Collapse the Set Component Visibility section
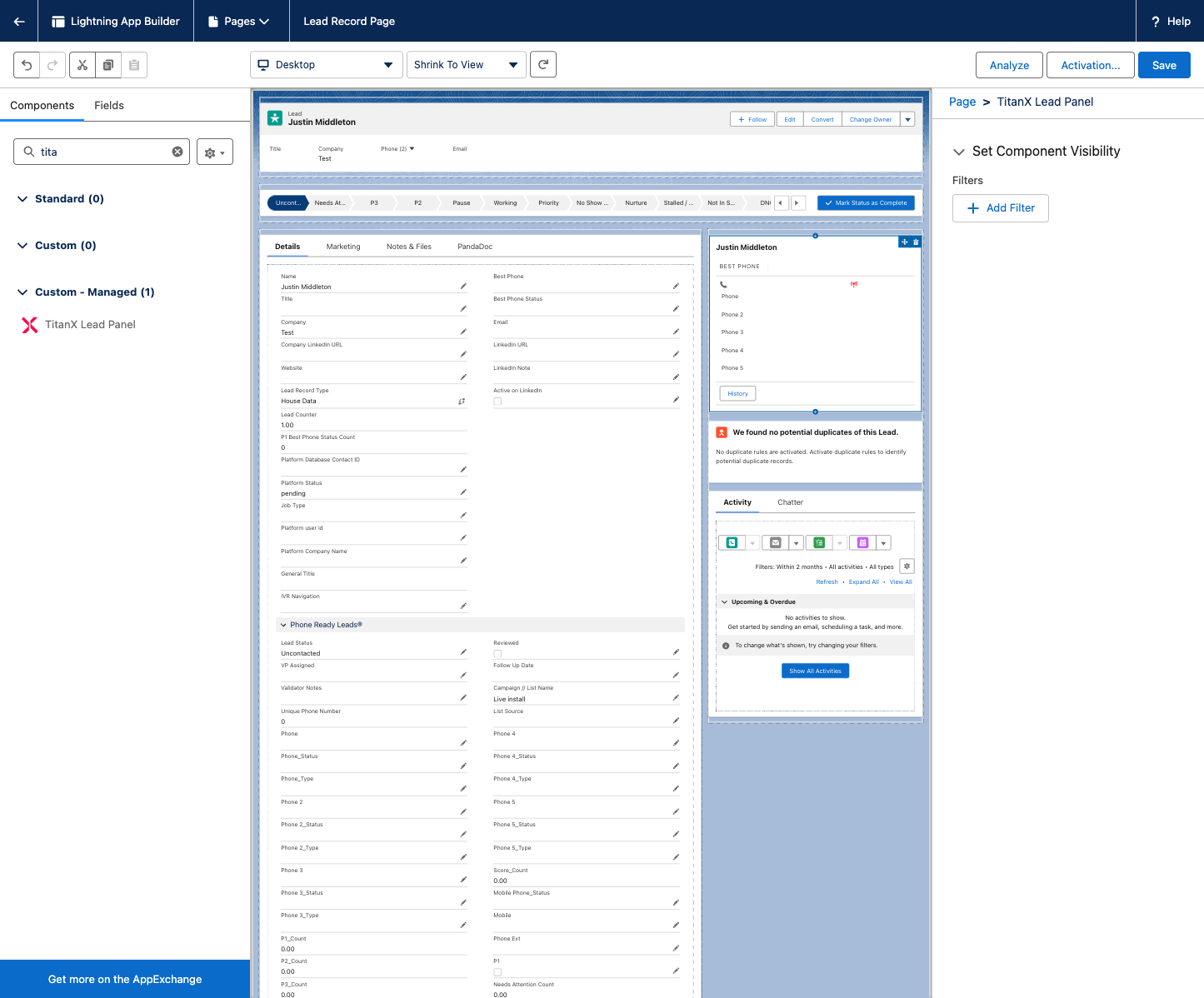The height and width of the screenshot is (998, 1204). tap(958, 152)
